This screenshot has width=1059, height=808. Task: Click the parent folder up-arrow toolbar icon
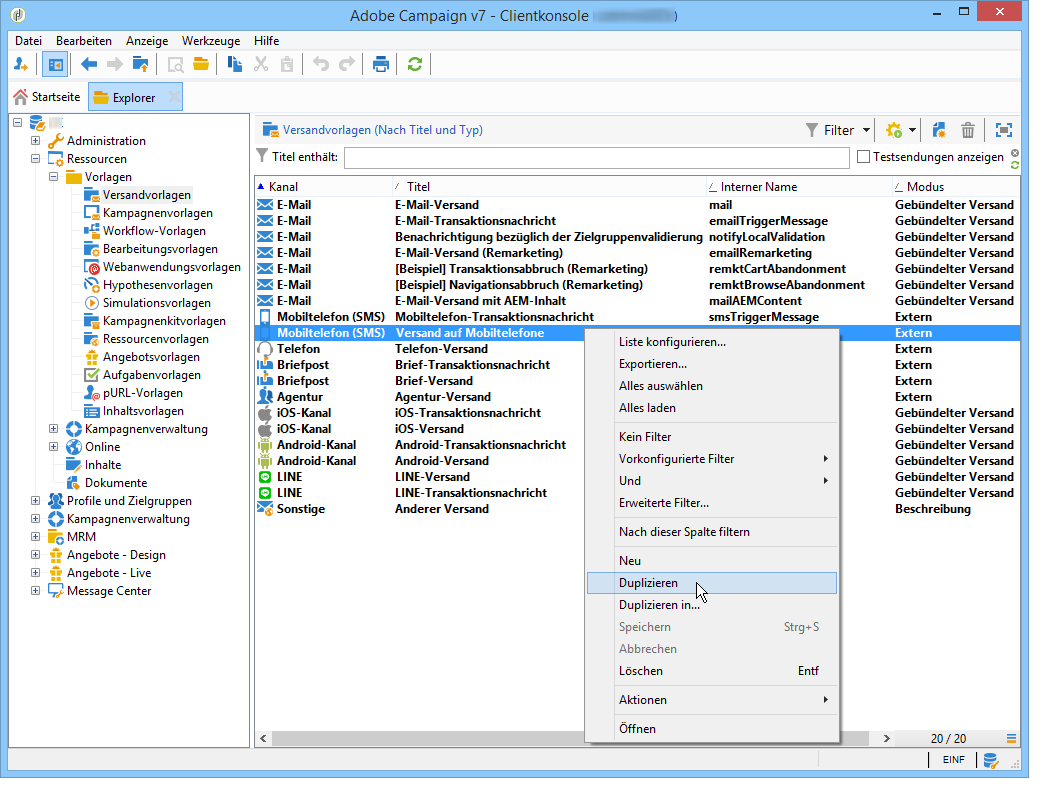[x=141, y=64]
